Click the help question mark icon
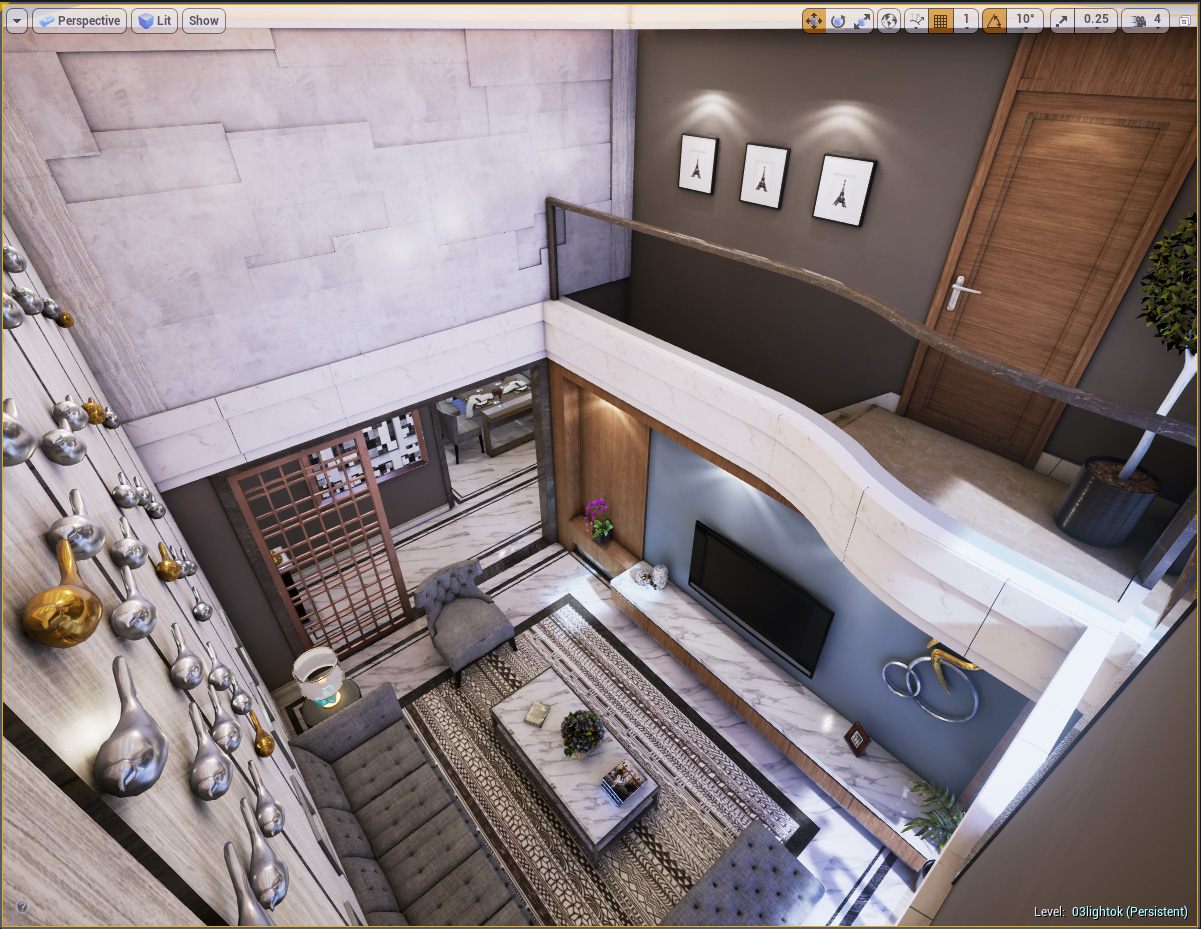1201x929 pixels. (22, 907)
